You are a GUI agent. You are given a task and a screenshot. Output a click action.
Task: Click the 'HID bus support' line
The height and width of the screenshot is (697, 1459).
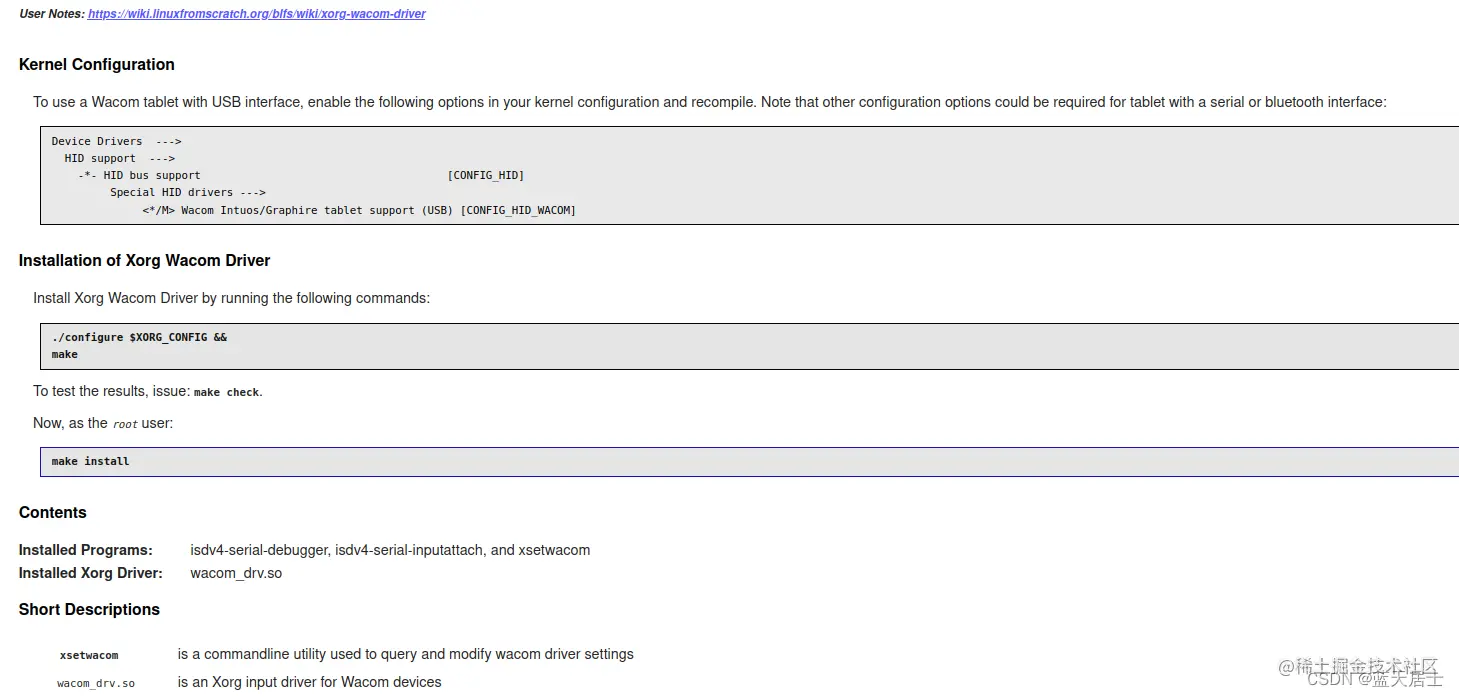[x=140, y=175]
